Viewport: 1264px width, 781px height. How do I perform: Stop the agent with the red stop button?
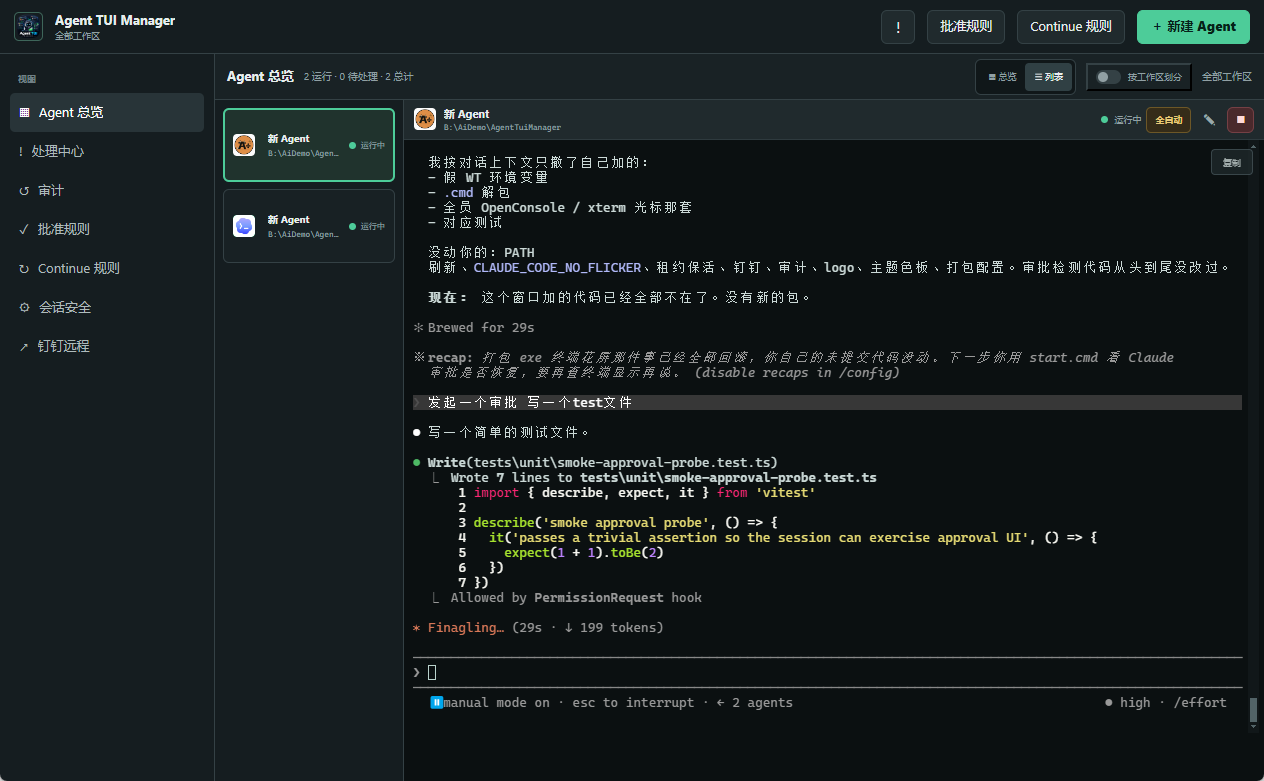click(1240, 120)
